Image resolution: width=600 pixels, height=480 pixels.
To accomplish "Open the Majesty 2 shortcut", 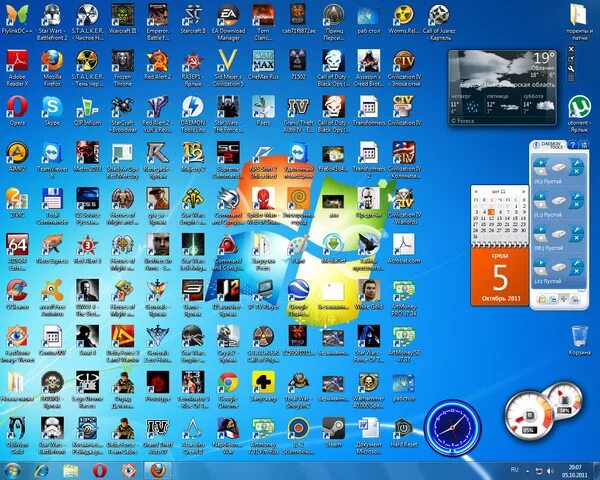I will (193, 157).
